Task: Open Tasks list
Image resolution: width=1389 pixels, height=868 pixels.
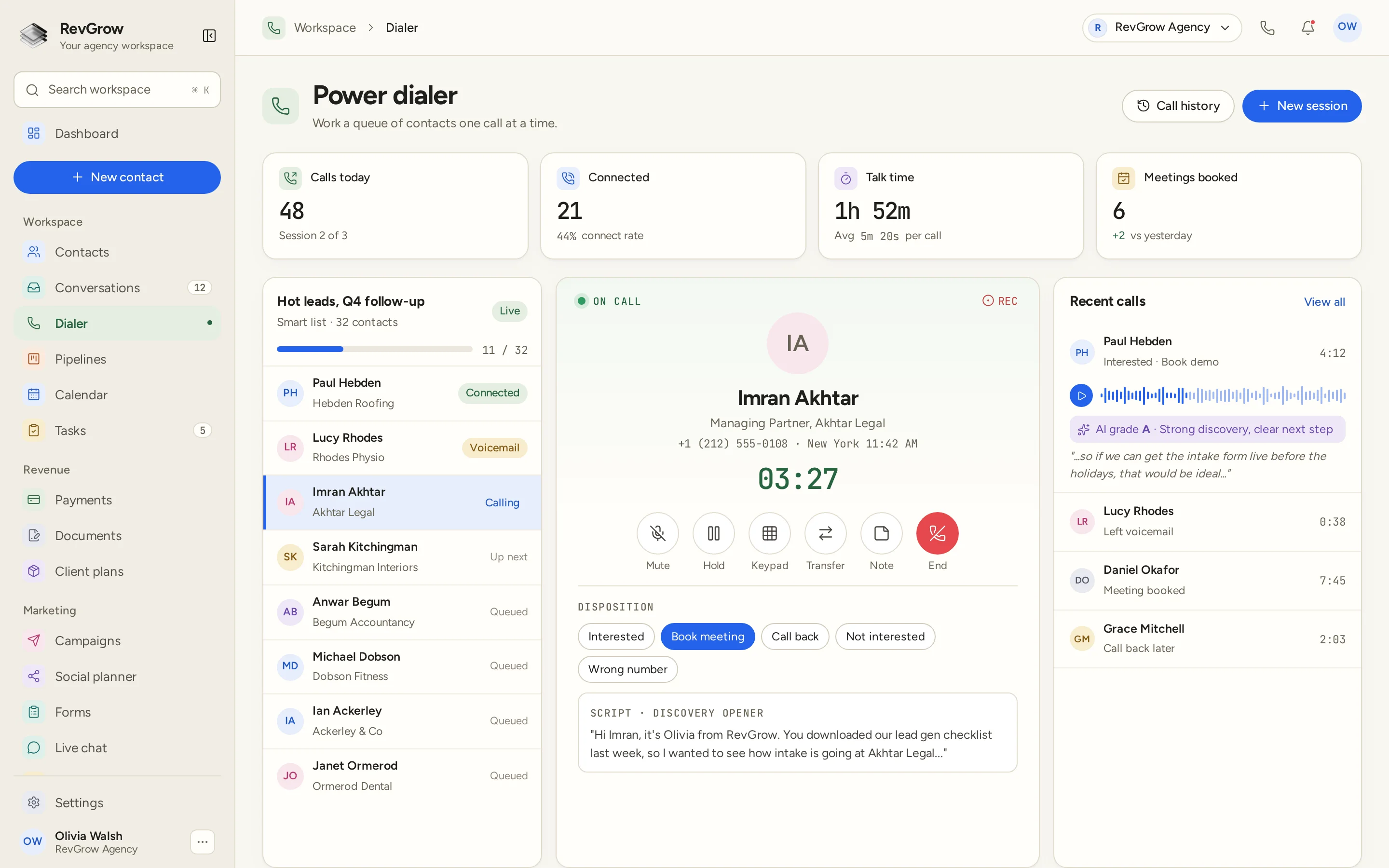Action: pos(117,430)
